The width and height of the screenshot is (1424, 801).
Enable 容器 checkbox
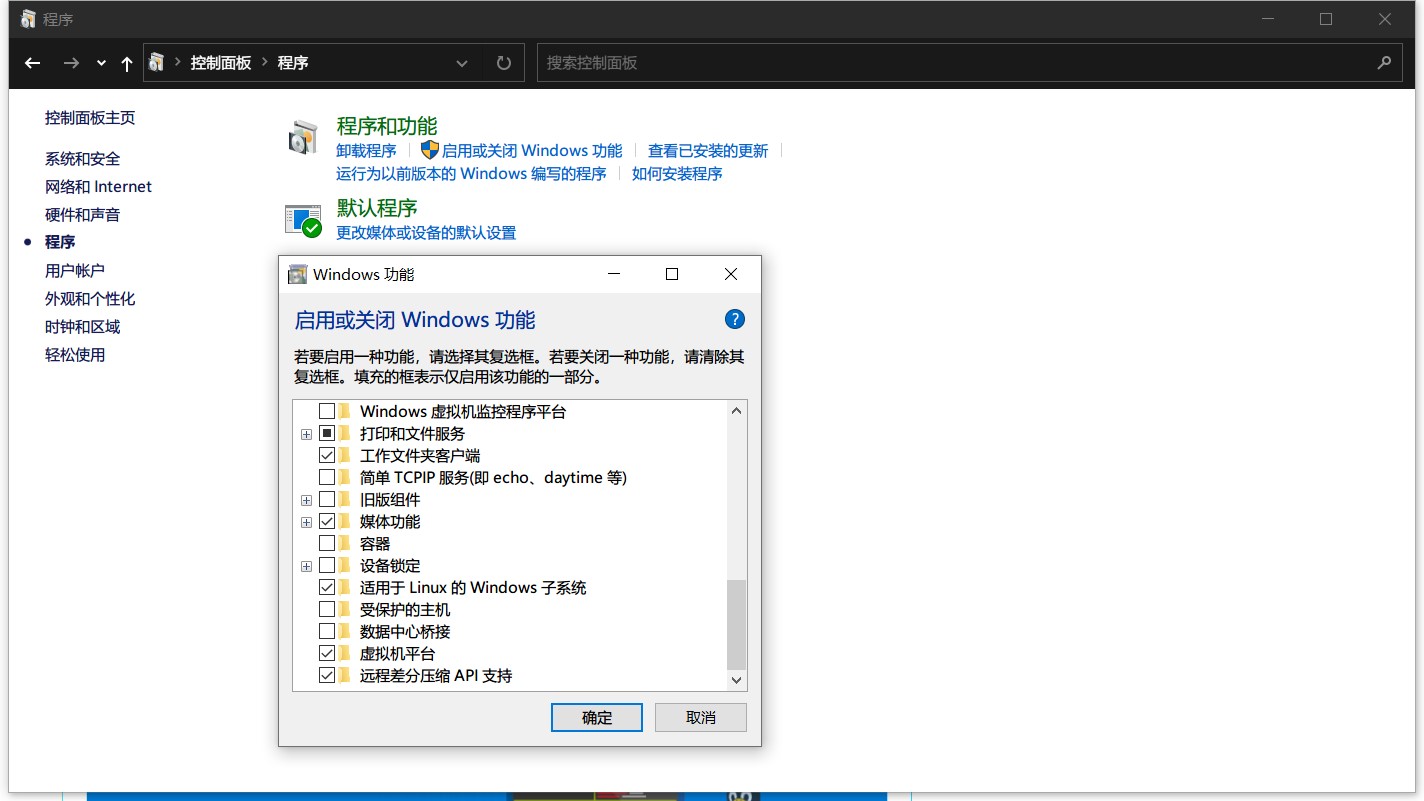click(x=327, y=543)
